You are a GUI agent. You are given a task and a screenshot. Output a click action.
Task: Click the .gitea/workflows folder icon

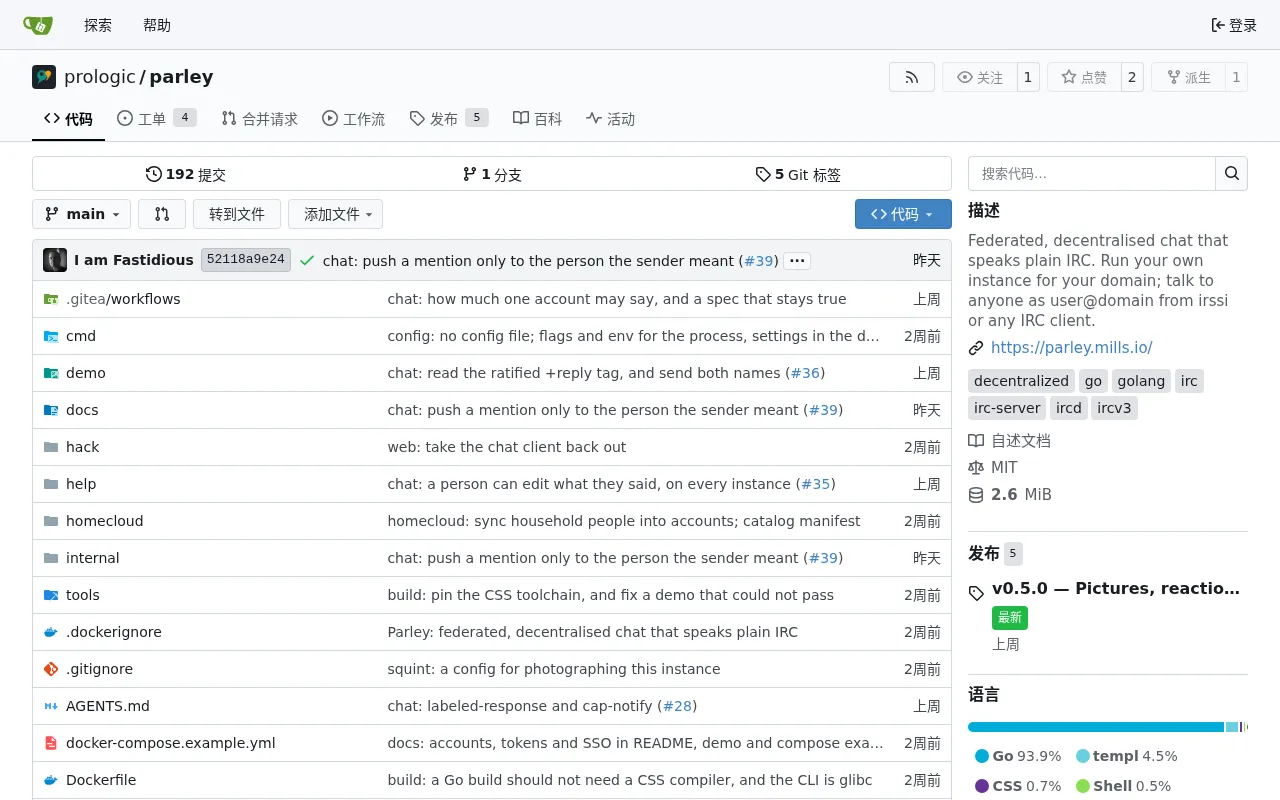point(51,299)
